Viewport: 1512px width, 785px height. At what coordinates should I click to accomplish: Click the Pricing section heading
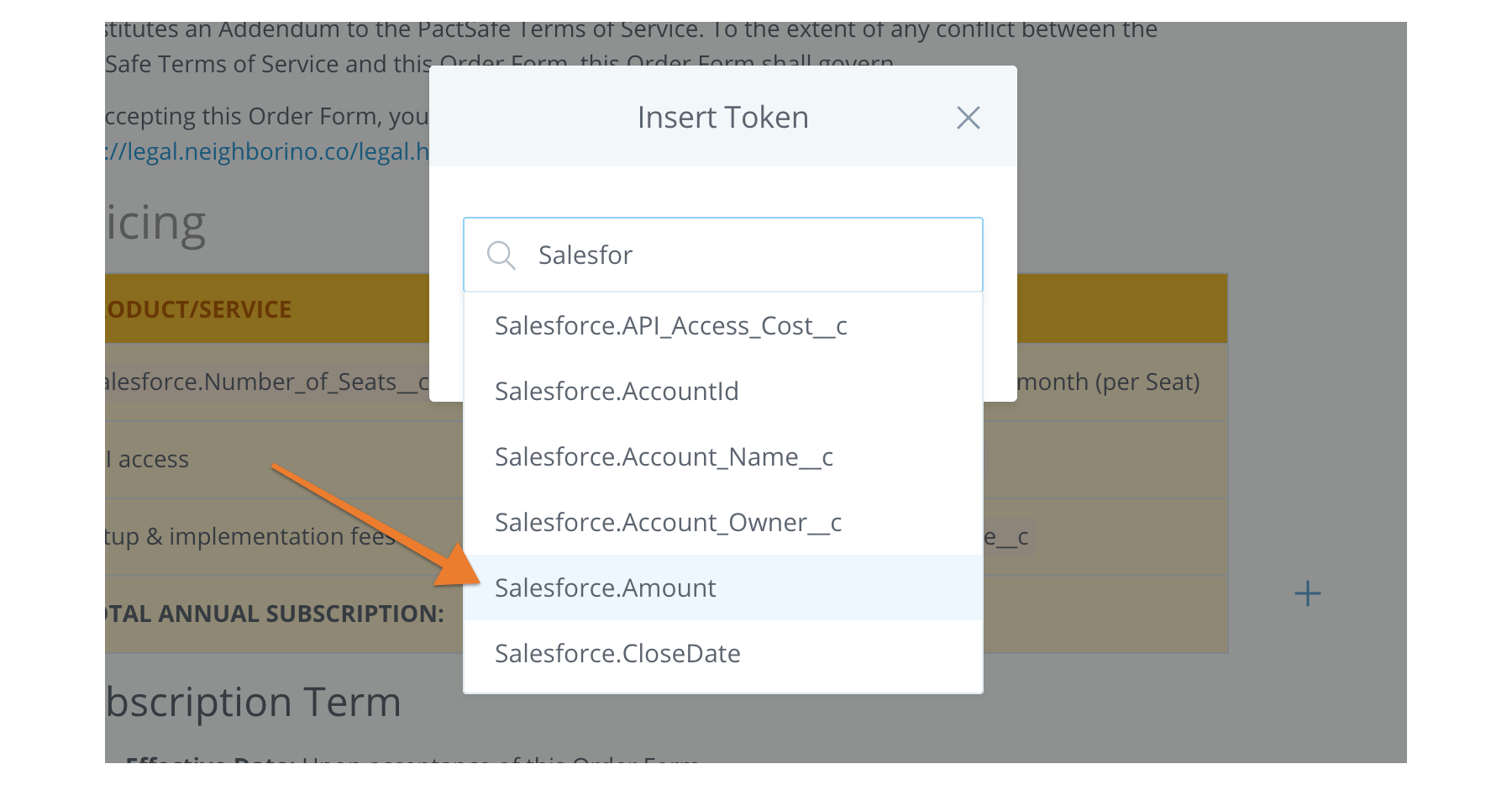tap(156, 224)
